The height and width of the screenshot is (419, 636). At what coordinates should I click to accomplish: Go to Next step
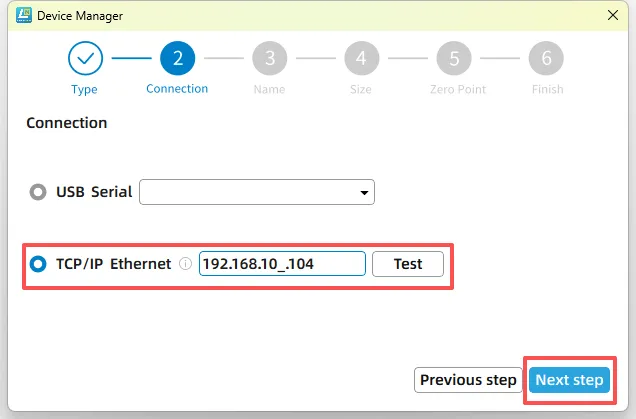click(x=569, y=380)
